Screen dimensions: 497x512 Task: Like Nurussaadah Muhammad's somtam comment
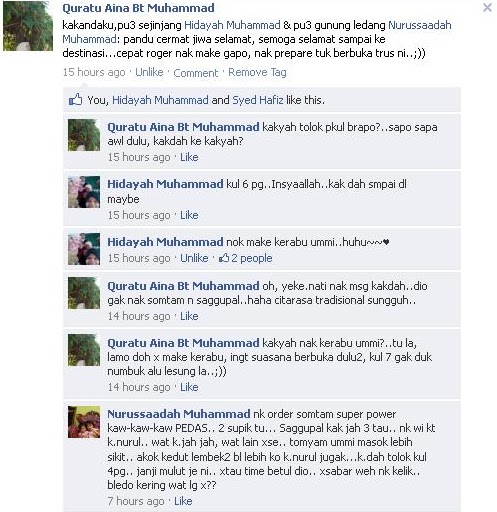point(183,501)
